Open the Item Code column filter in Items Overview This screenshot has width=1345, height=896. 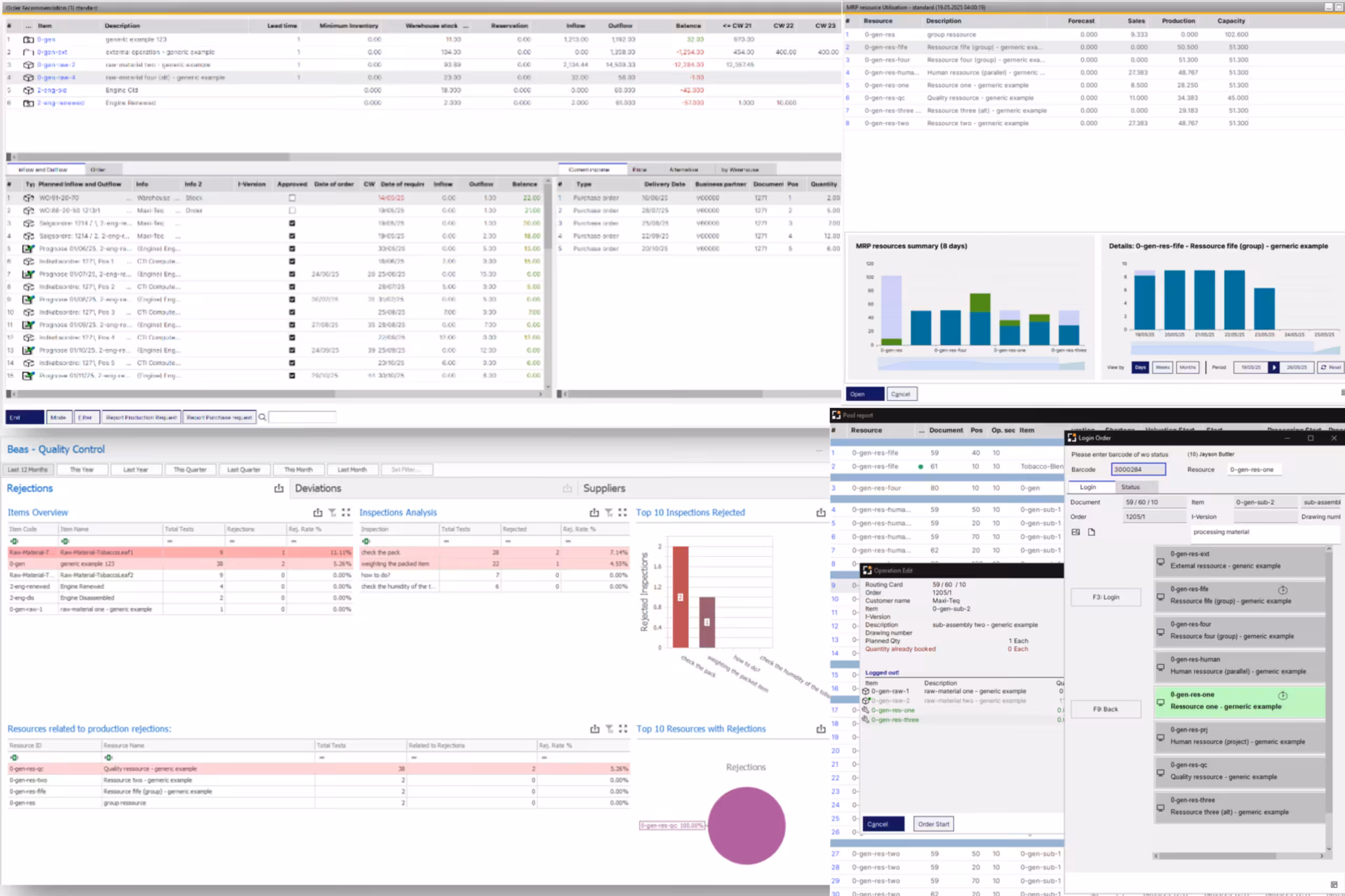14,541
